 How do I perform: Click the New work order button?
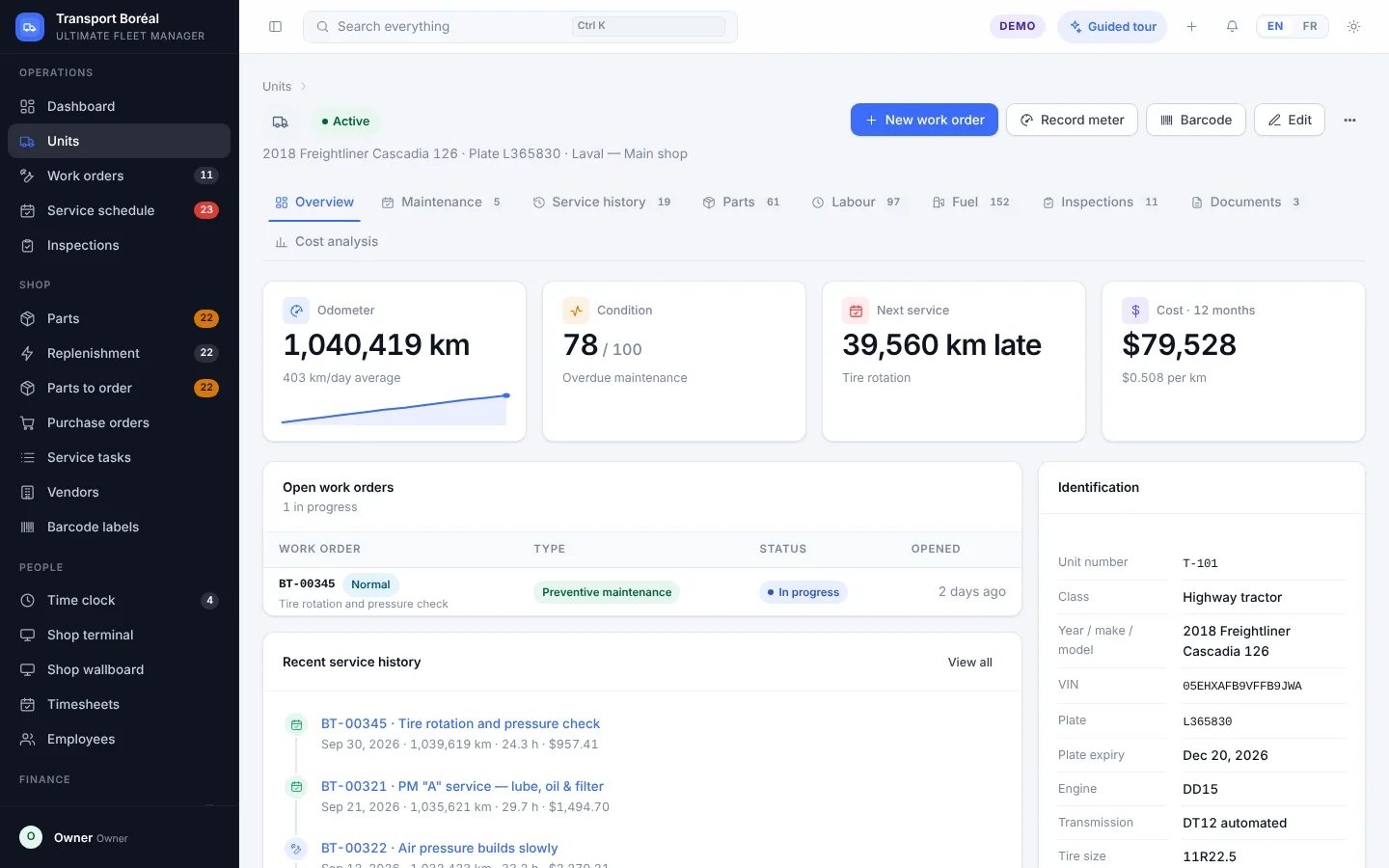924,121
